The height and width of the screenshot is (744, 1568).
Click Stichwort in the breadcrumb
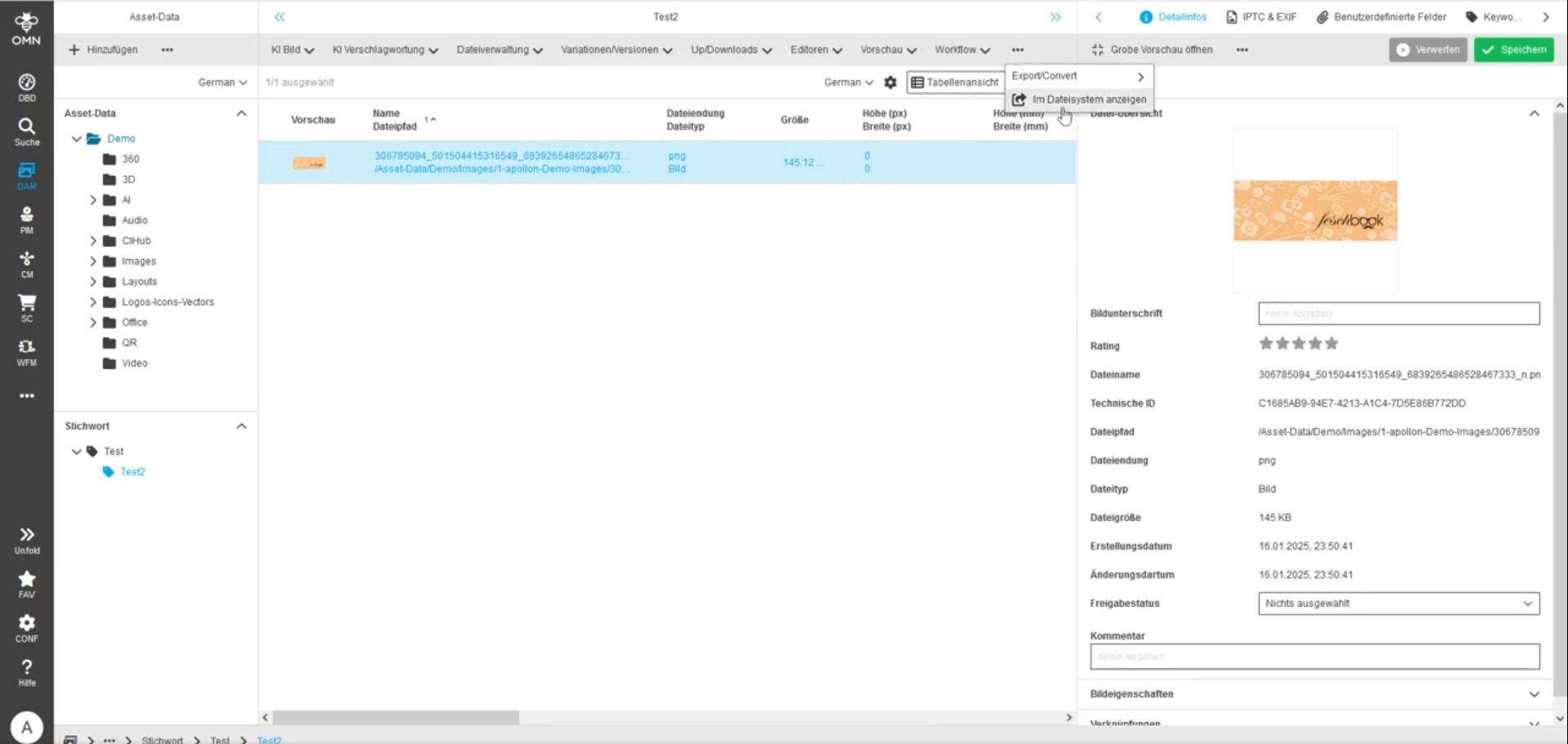click(162, 740)
